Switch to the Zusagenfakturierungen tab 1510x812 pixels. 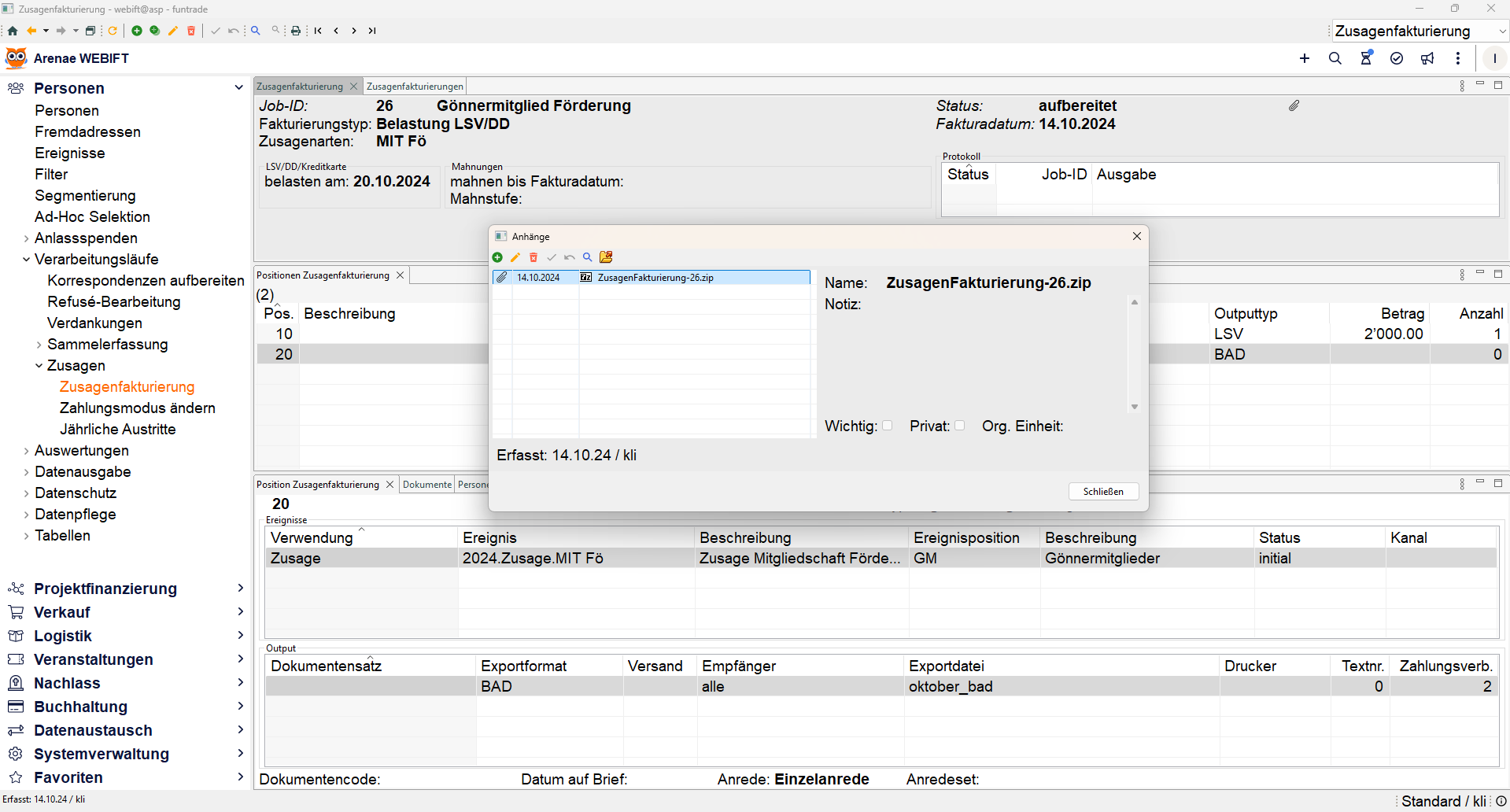click(415, 87)
